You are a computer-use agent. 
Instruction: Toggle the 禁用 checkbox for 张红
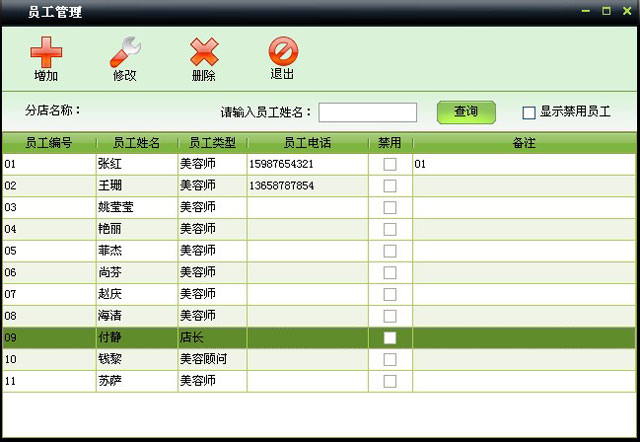tap(390, 164)
